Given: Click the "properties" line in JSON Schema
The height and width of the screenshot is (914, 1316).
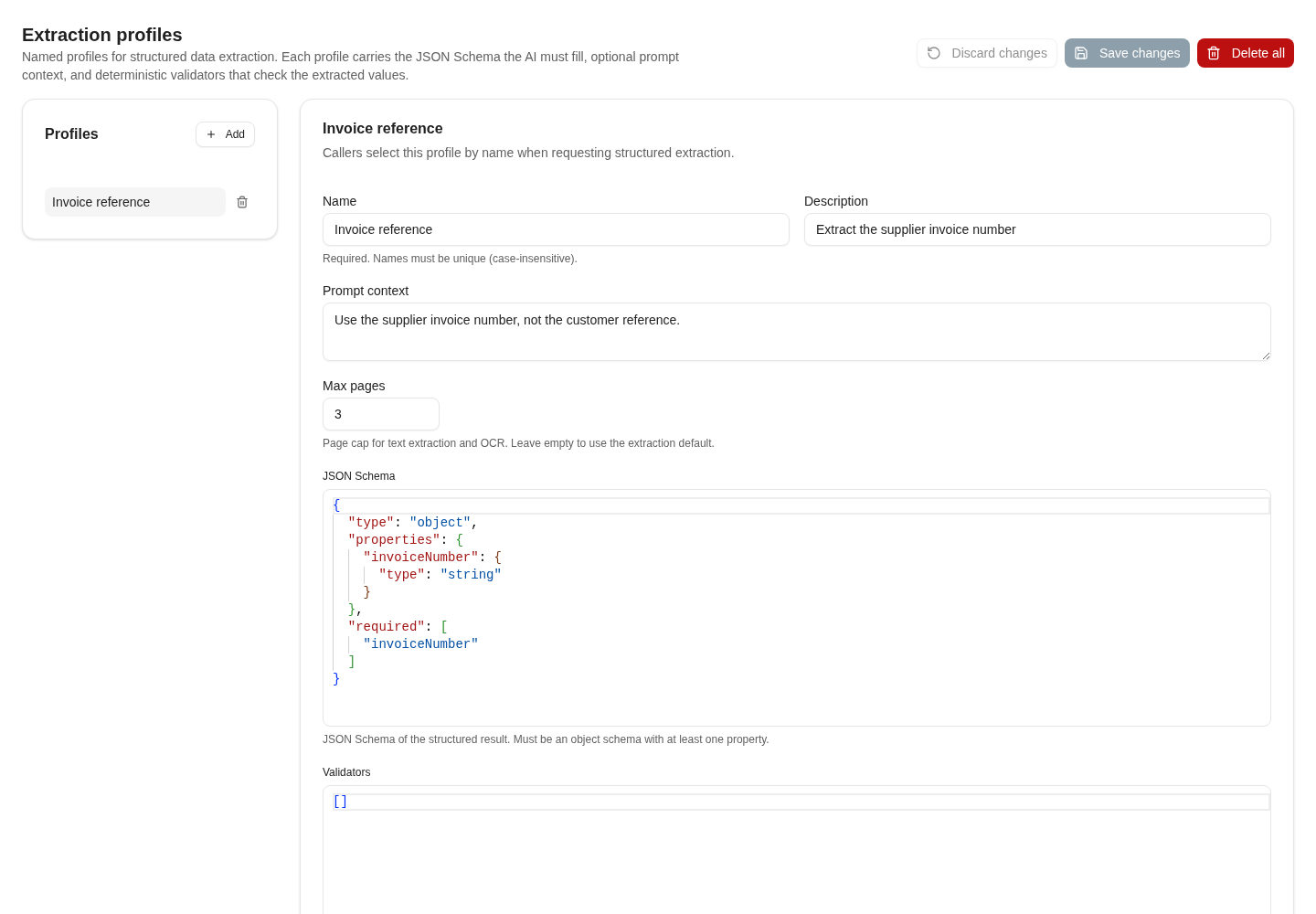Looking at the screenshot, I should tap(406, 540).
